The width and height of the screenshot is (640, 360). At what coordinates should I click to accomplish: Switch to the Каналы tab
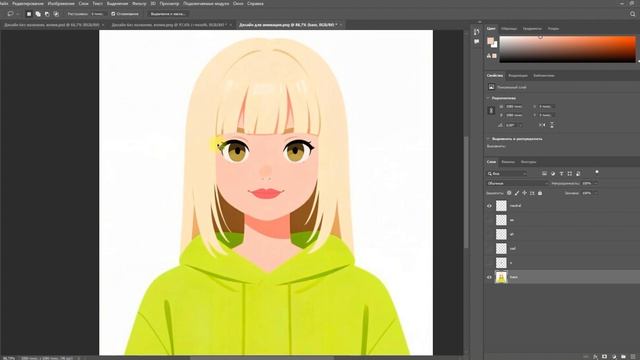pyautogui.click(x=508, y=162)
